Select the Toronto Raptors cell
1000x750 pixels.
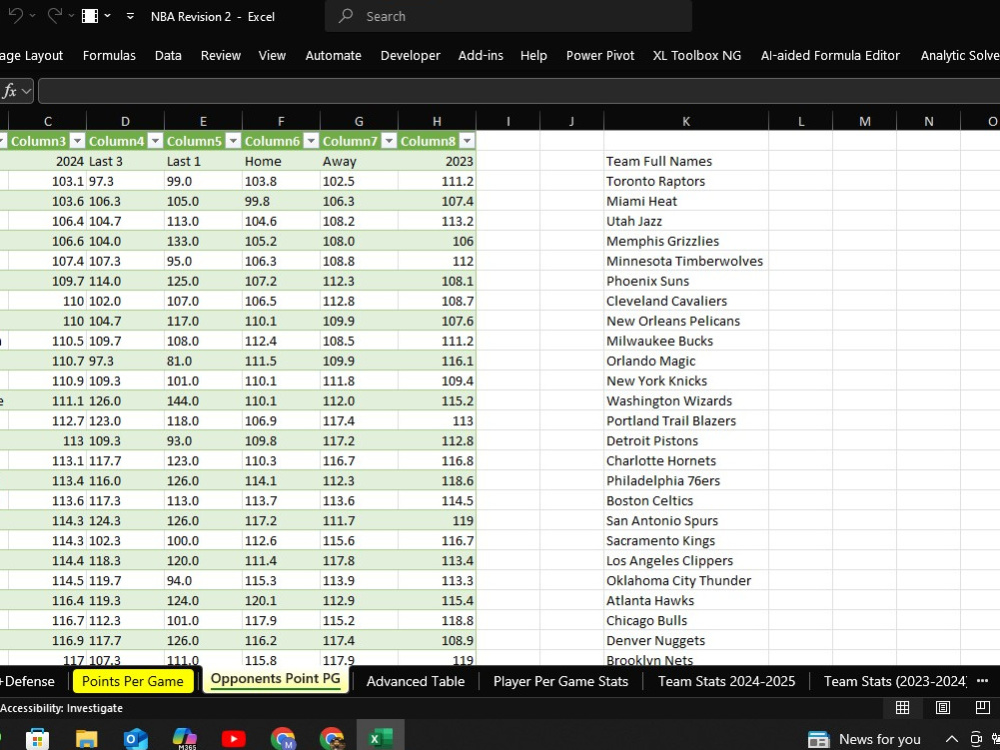(x=686, y=181)
